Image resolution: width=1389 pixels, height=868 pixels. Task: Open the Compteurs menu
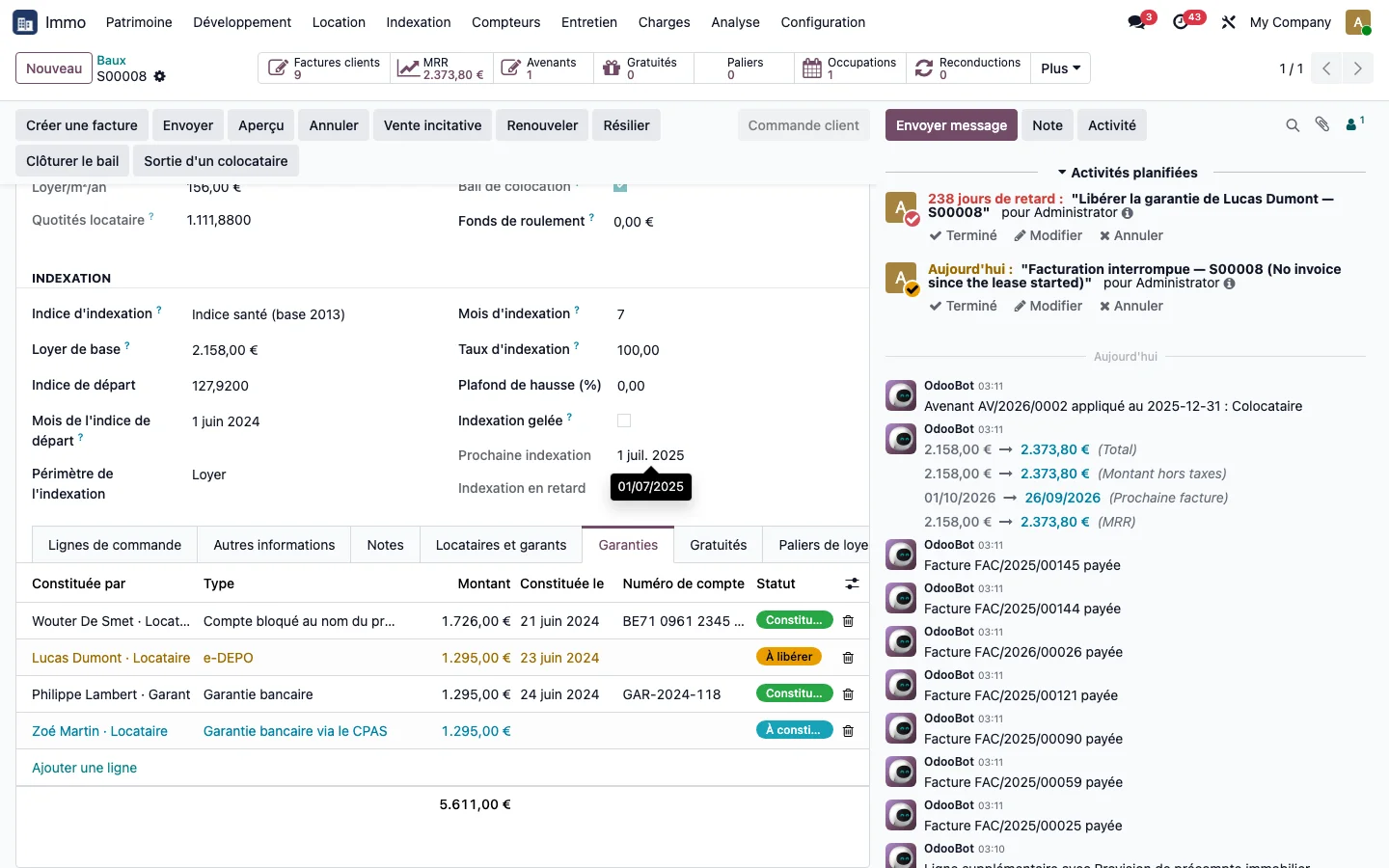click(x=505, y=22)
